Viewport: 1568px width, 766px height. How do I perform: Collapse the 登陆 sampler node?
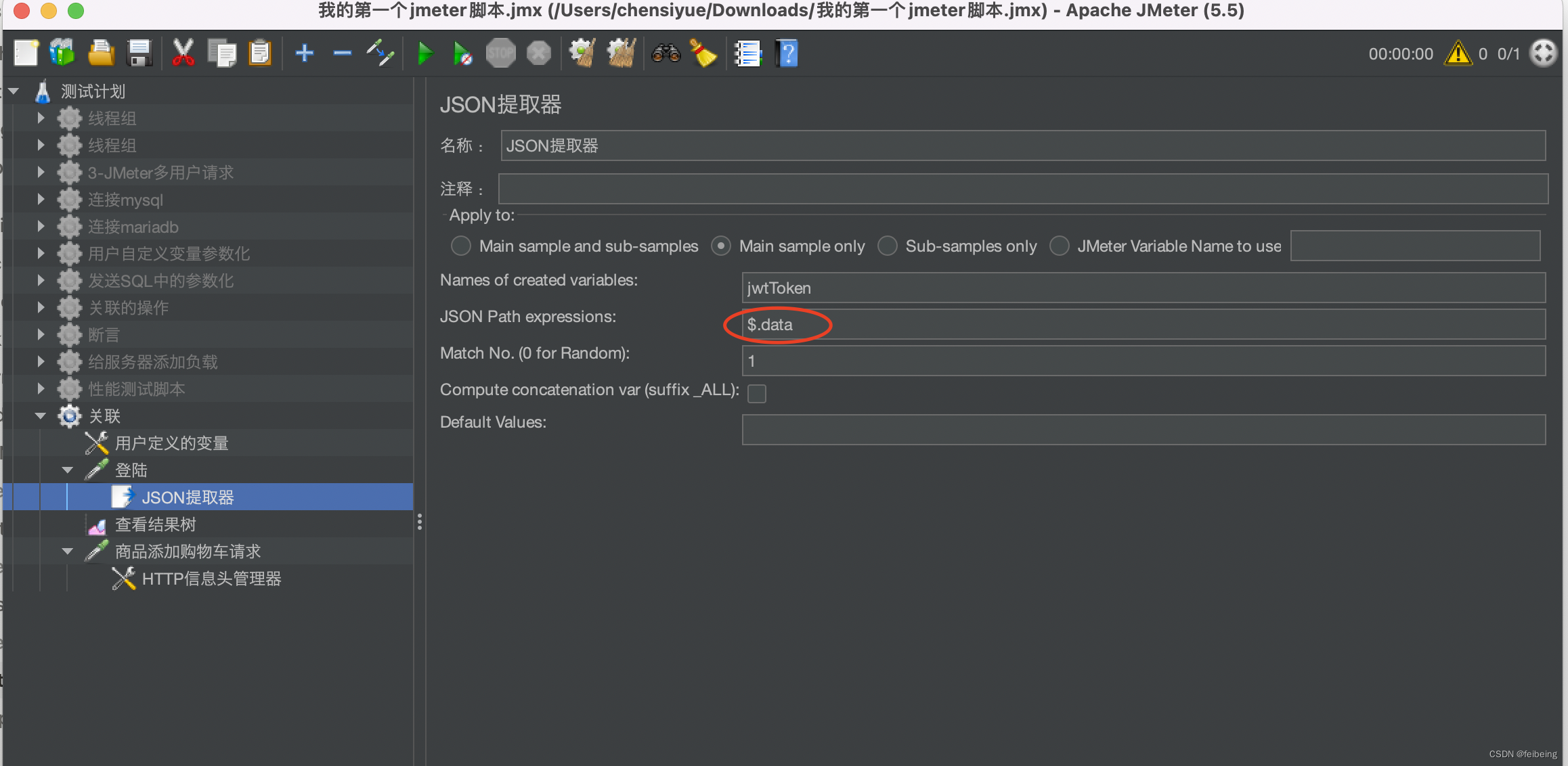click(68, 470)
